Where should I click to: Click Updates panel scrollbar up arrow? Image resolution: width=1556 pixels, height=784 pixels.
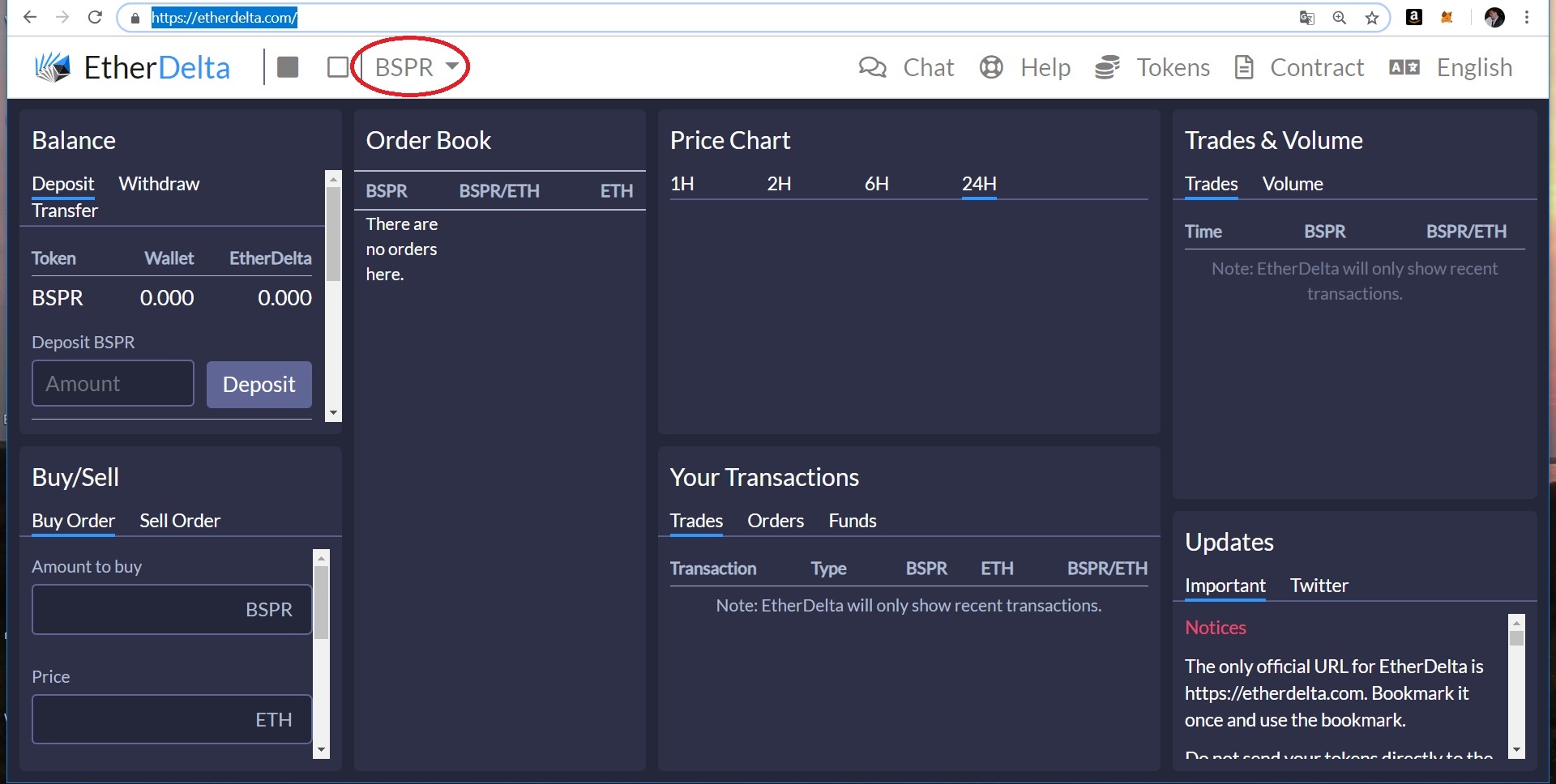1516,622
